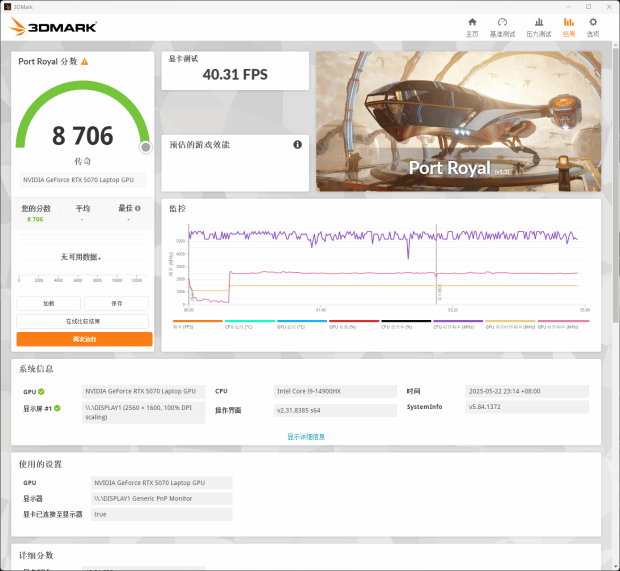620x571 pixels.
Task: Click the 无可用数据 no data message
Action: click(81, 257)
